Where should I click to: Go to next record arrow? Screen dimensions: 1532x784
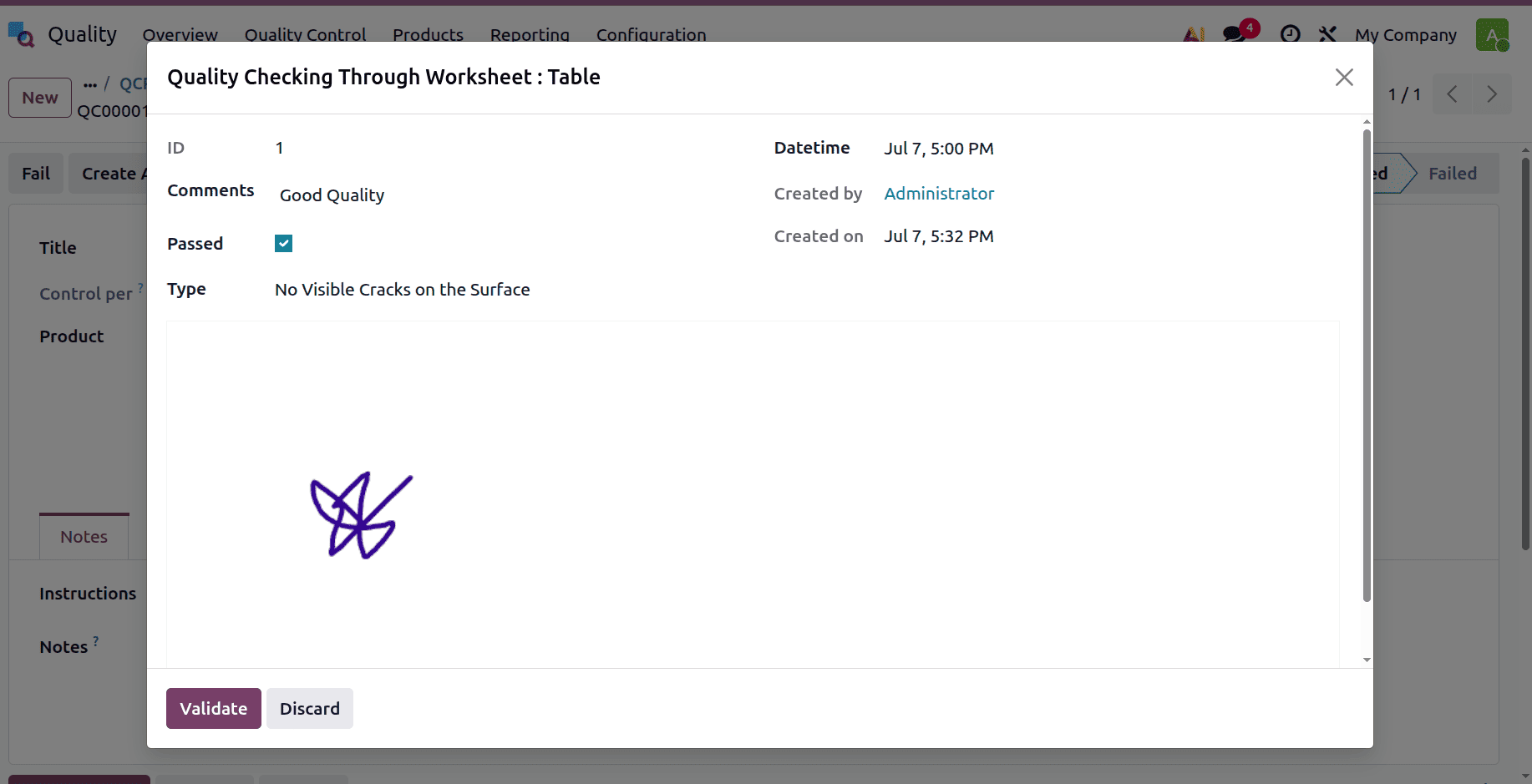(x=1492, y=94)
